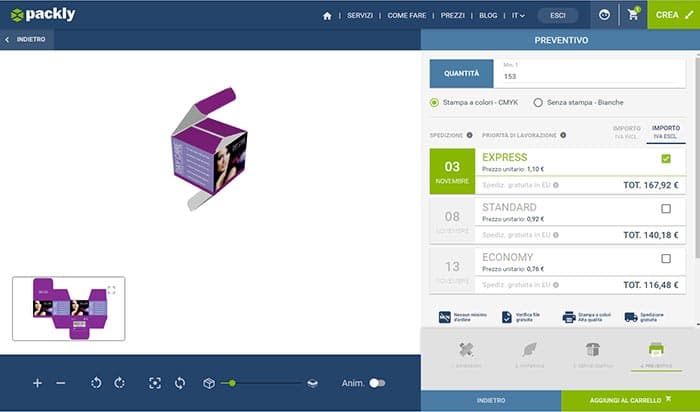The width and height of the screenshot is (700, 412).
Task: Click the 03 Novembre Express date tile
Action: [452, 171]
